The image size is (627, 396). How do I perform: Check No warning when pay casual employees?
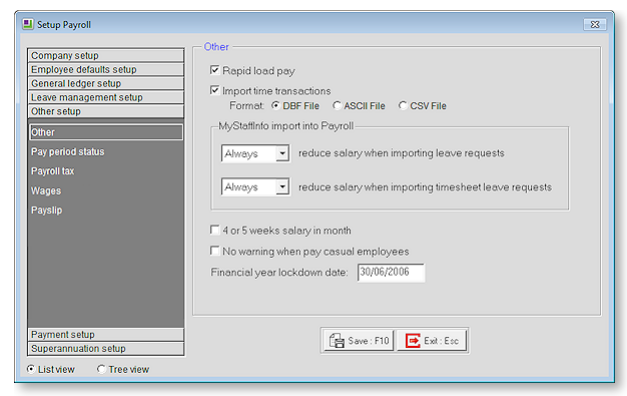(215, 251)
